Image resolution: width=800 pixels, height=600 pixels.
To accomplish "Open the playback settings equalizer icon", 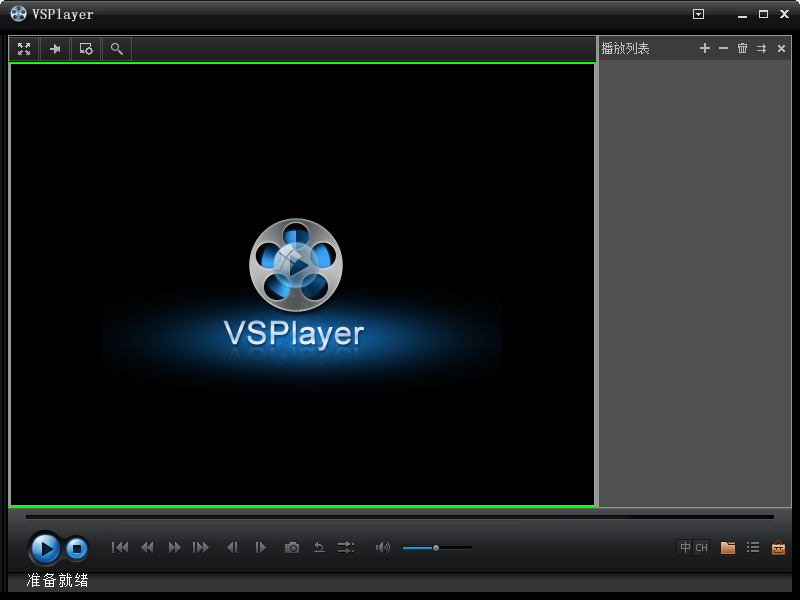I will click(x=345, y=547).
